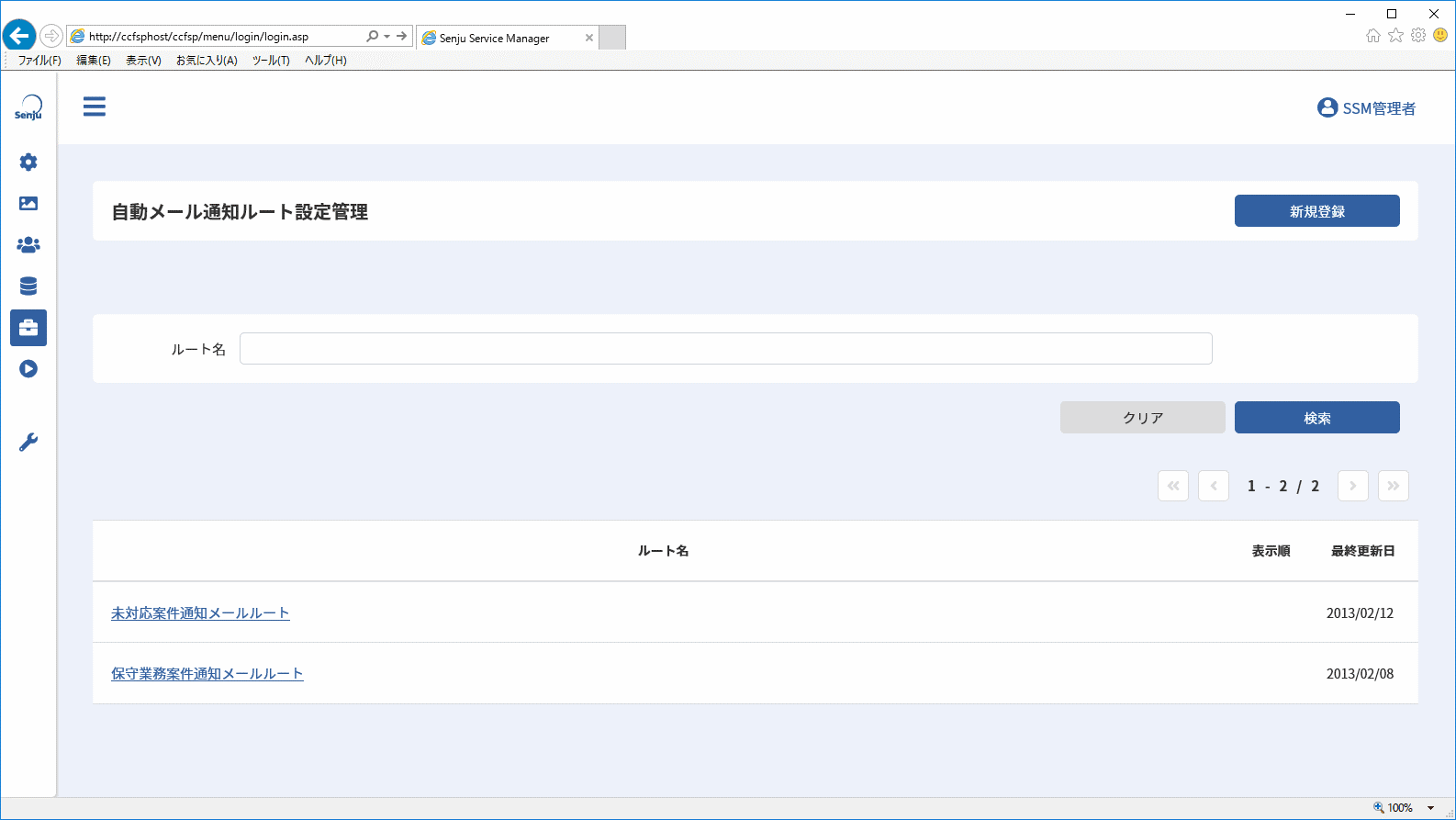Select the wrench sidebar icon
Image resolution: width=1456 pixels, height=820 pixels.
pyautogui.click(x=28, y=443)
